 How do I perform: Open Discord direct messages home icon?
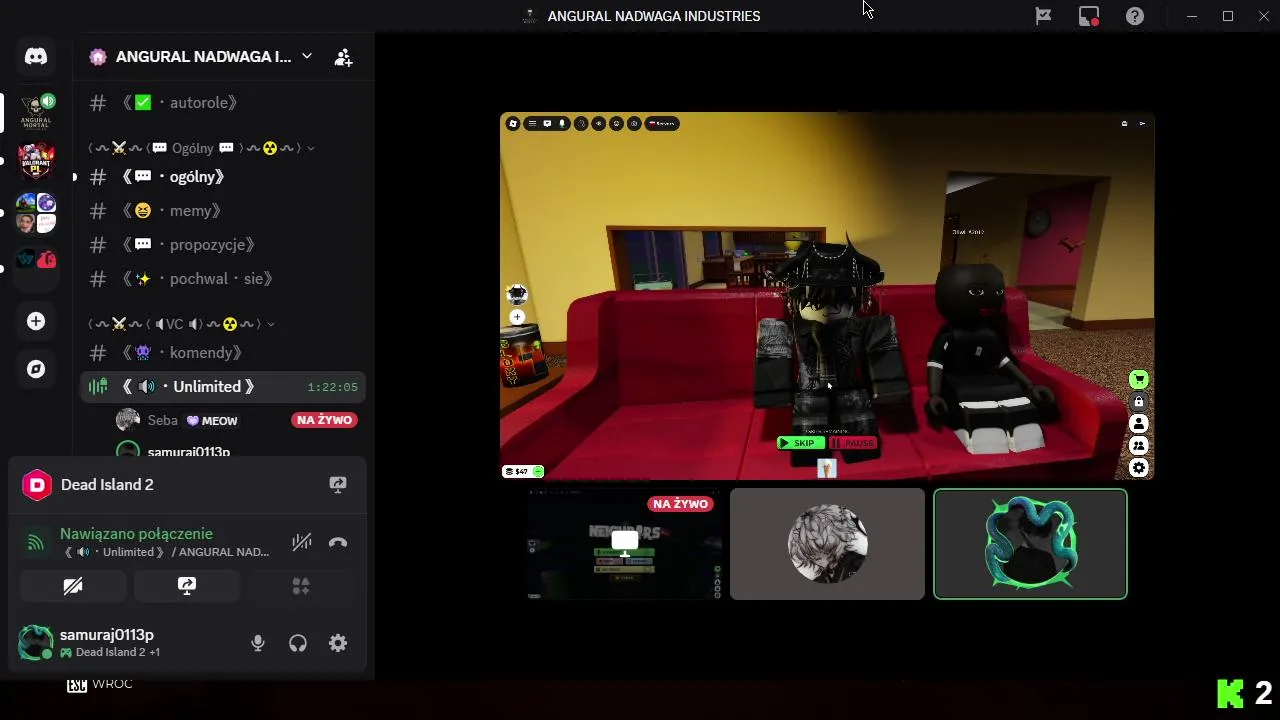point(36,56)
